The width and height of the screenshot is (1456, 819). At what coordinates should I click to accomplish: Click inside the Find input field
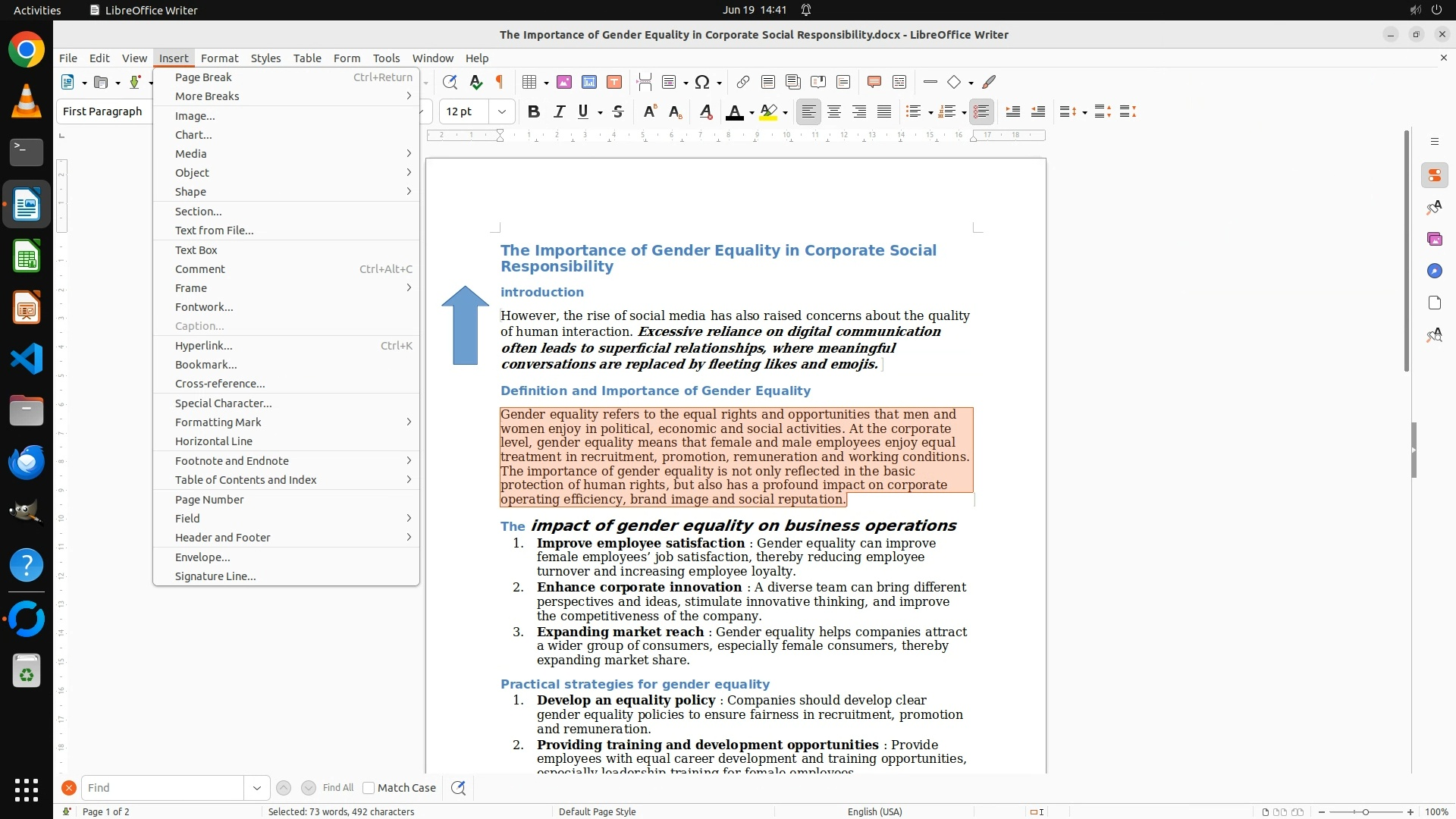tap(162, 788)
